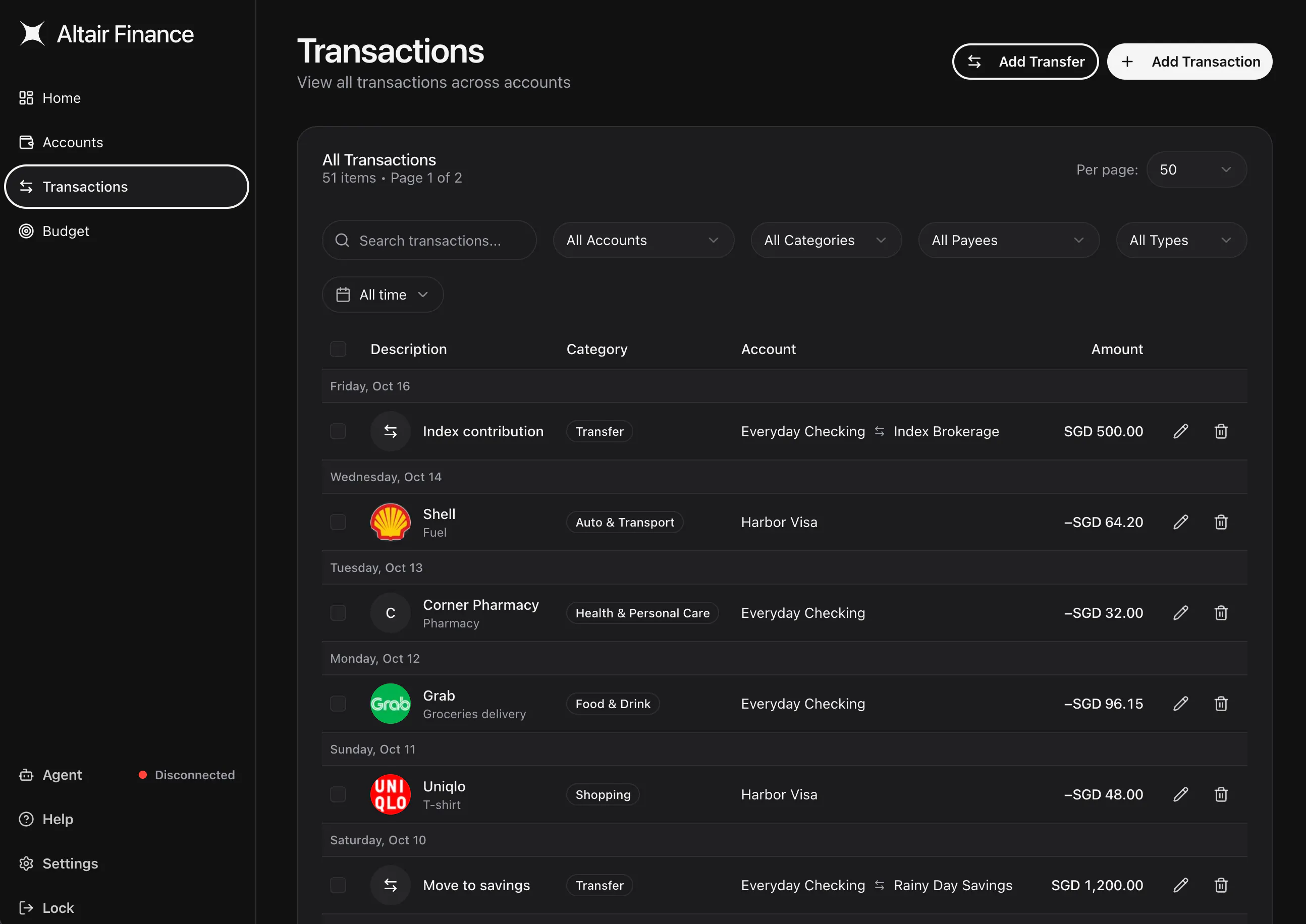Edit the Grab groceries delivery transaction
This screenshot has height=924, width=1306.
[x=1181, y=704]
